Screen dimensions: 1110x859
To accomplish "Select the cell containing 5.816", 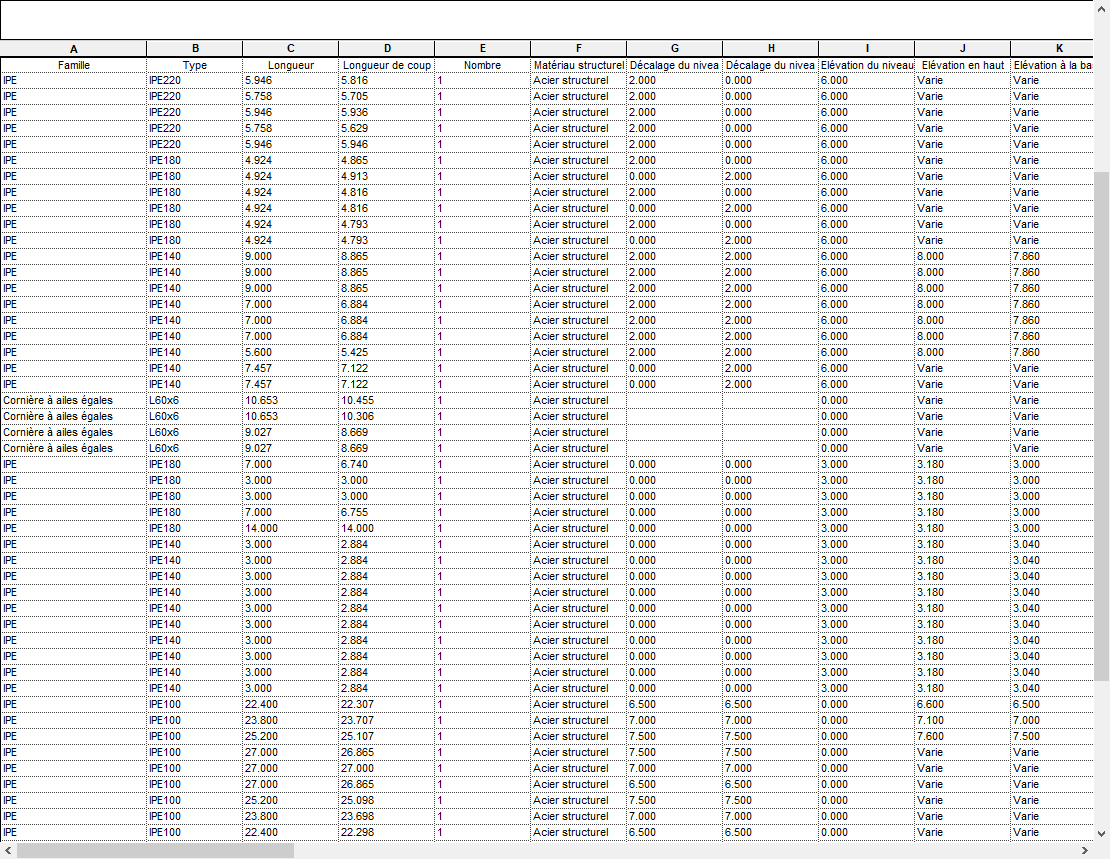I will [x=386, y=80].
